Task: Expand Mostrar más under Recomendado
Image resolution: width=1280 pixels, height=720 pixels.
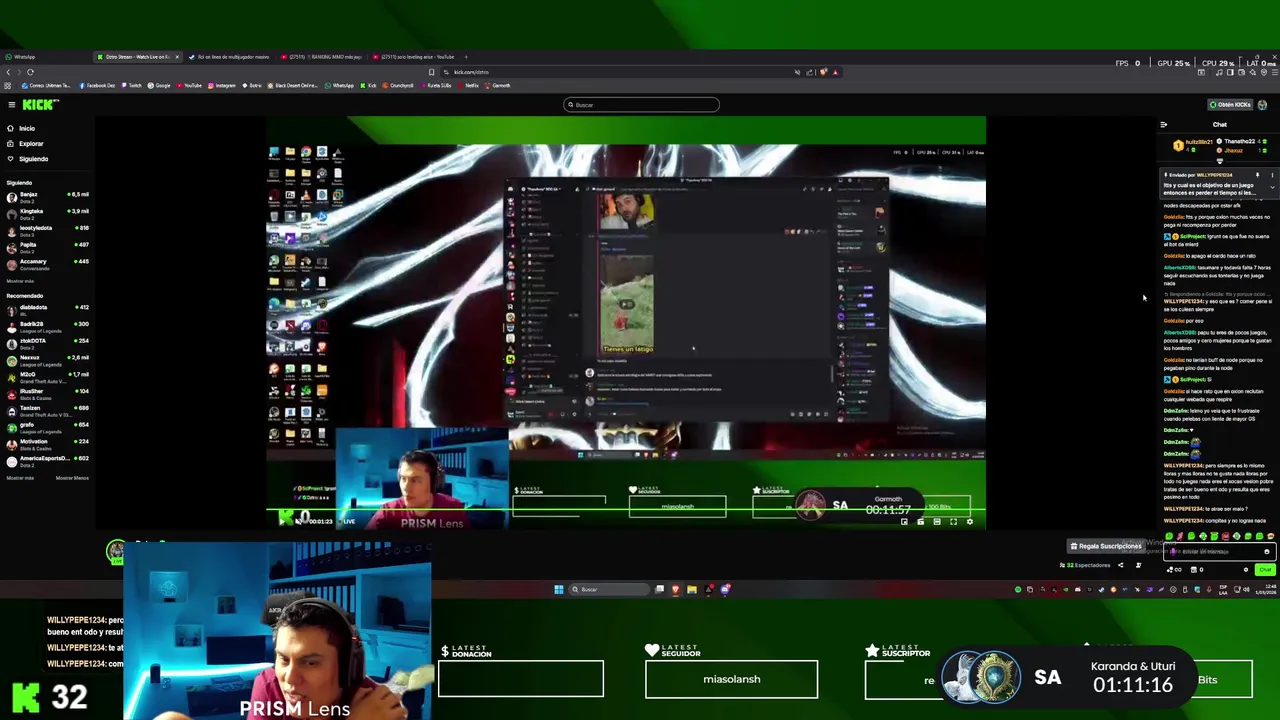Action: tap(20, 478)
